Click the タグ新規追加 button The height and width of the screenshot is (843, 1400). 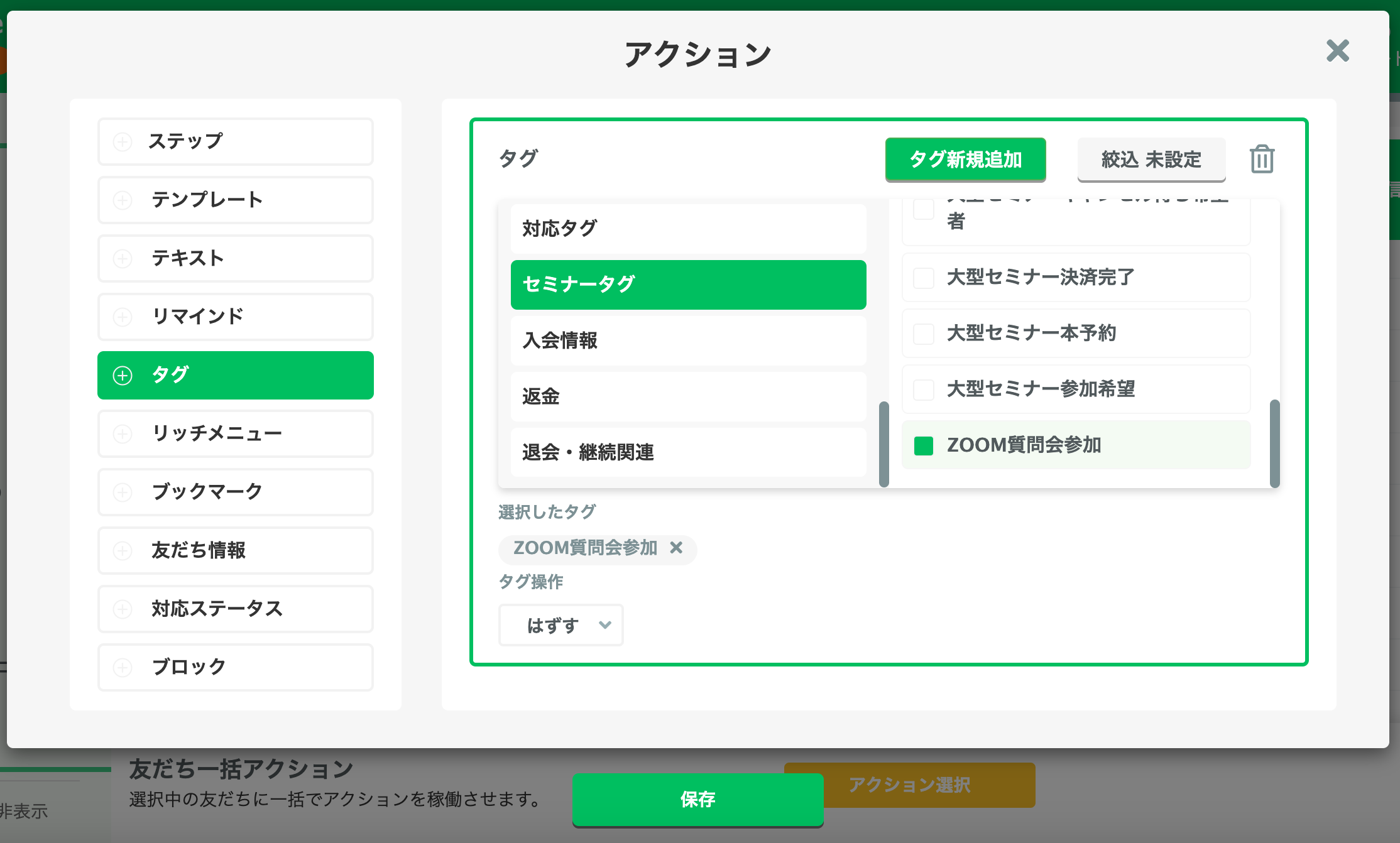(966, 160)
